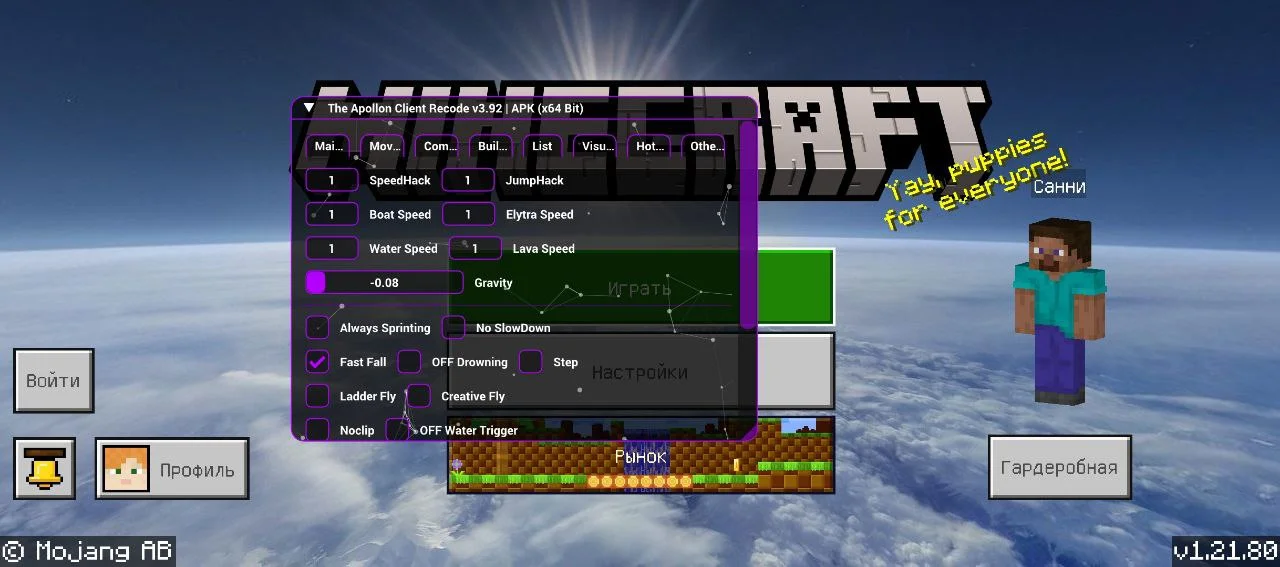
Task: Open the Рынок marketplace banner
Action: tap(640, 456)
